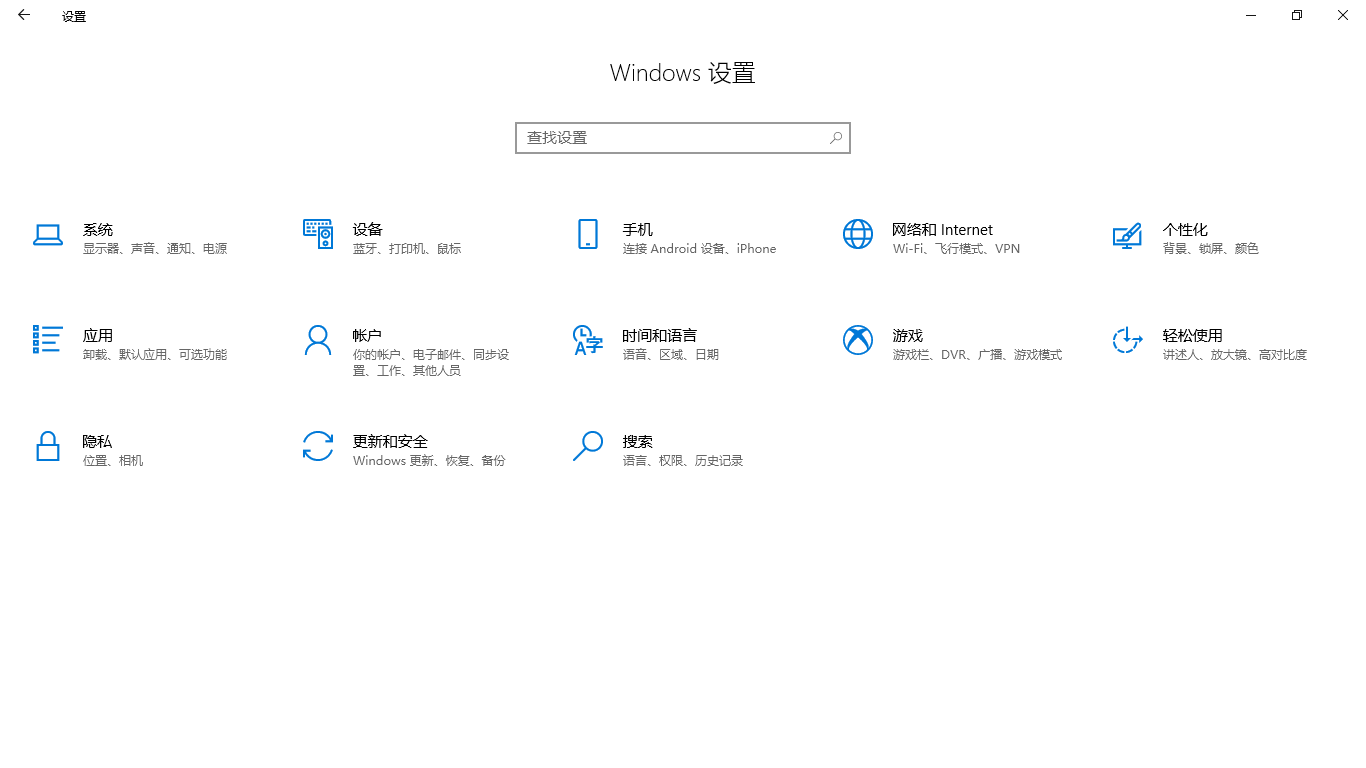Select the 隐私 heading
Screen dimensions: 1366x768
98,442
